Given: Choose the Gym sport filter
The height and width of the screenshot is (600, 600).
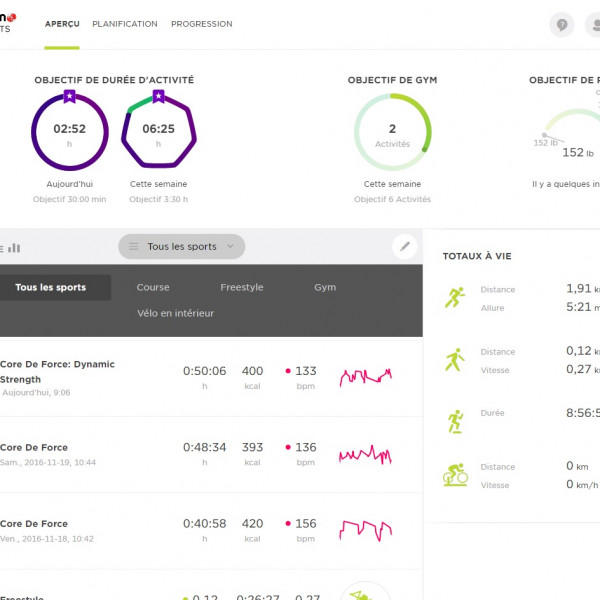Looking at the screenshot, I should [325, 287].
